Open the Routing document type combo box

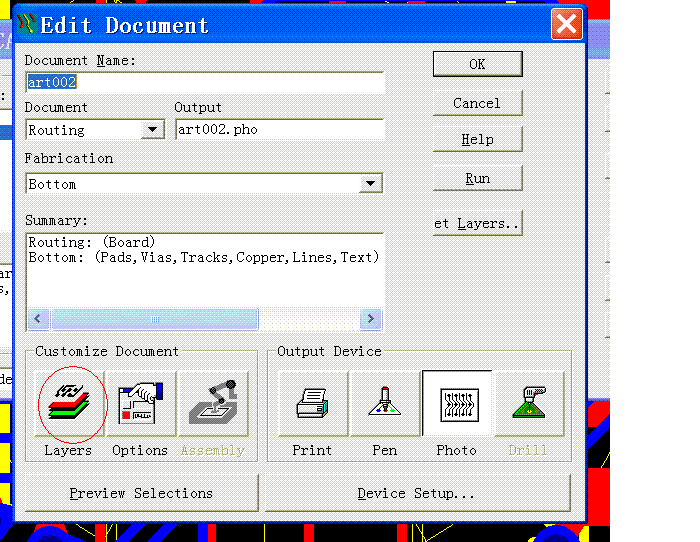click(x=95, y=129)
